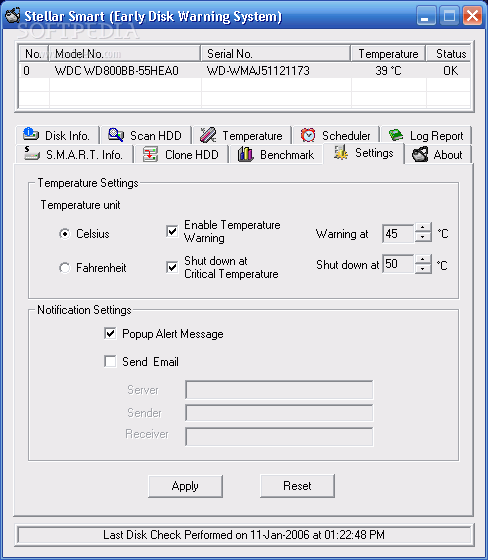This screenshot has width=488, height=560.
Task: Click the Benchmark bar chart icon
Action: pyautogui.click(x=245, y=154)
